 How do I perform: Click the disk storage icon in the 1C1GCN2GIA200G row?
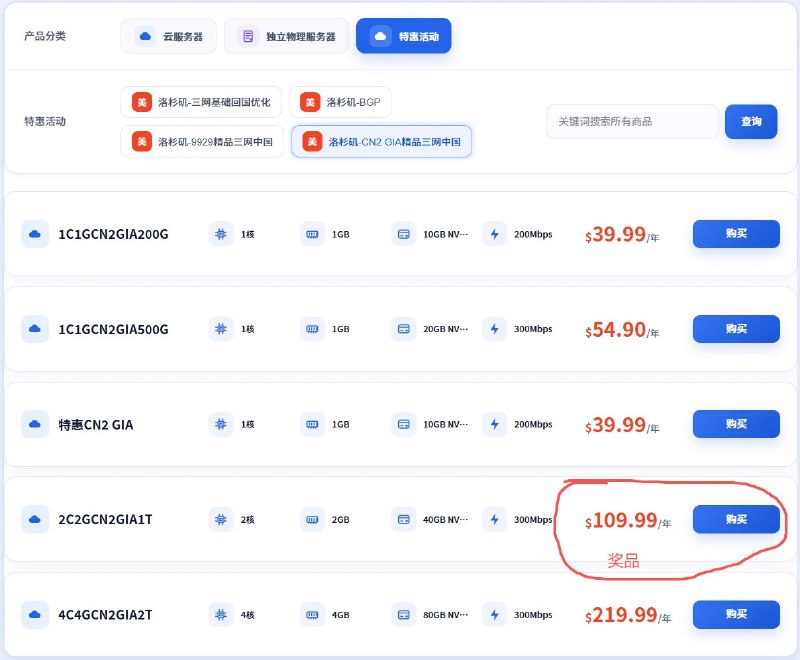pos(404,234)
